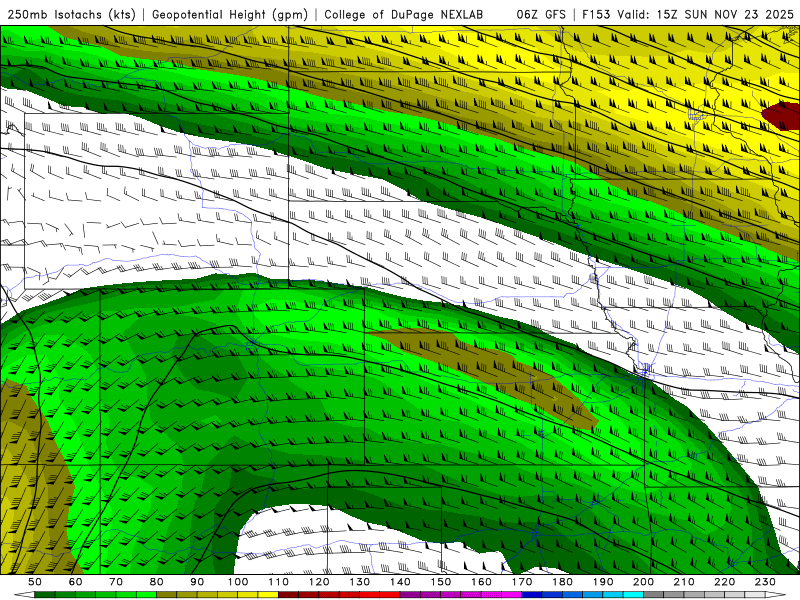Click the "F153" forecast hour text
The height and width of the screenshot is (600, 800).
596,14
